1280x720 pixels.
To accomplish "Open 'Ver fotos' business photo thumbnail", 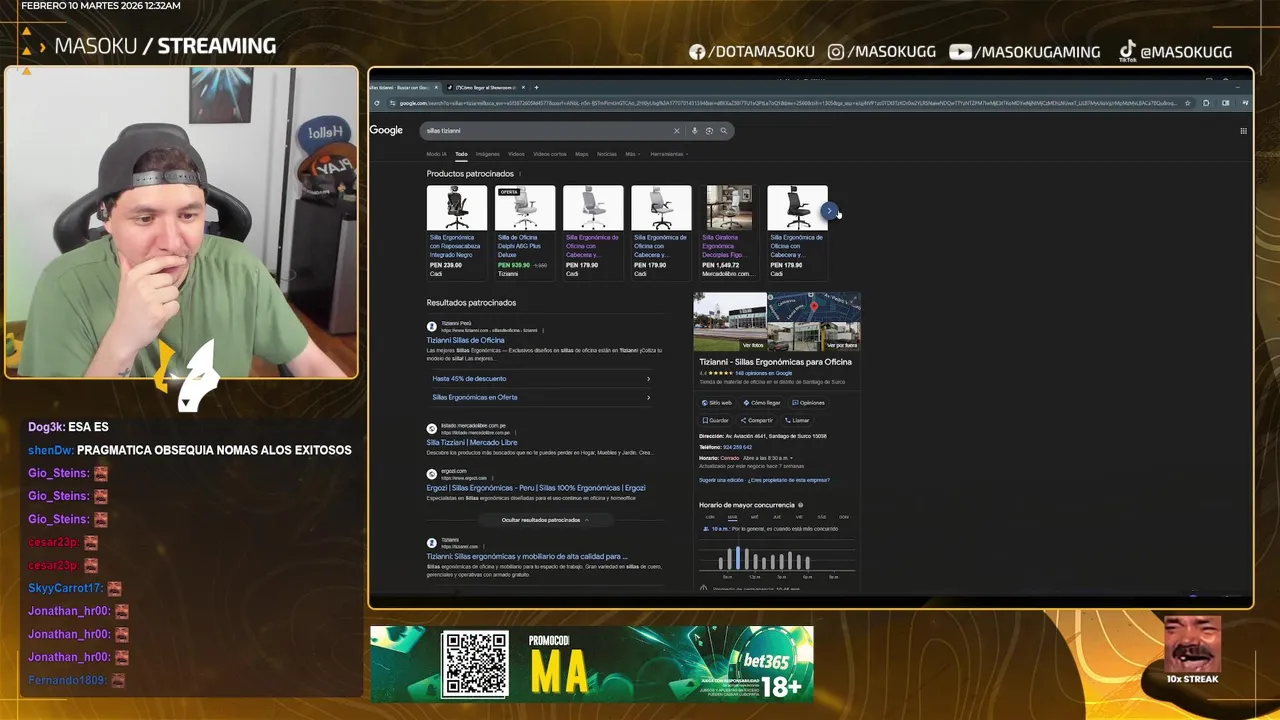I will point(730,322).
